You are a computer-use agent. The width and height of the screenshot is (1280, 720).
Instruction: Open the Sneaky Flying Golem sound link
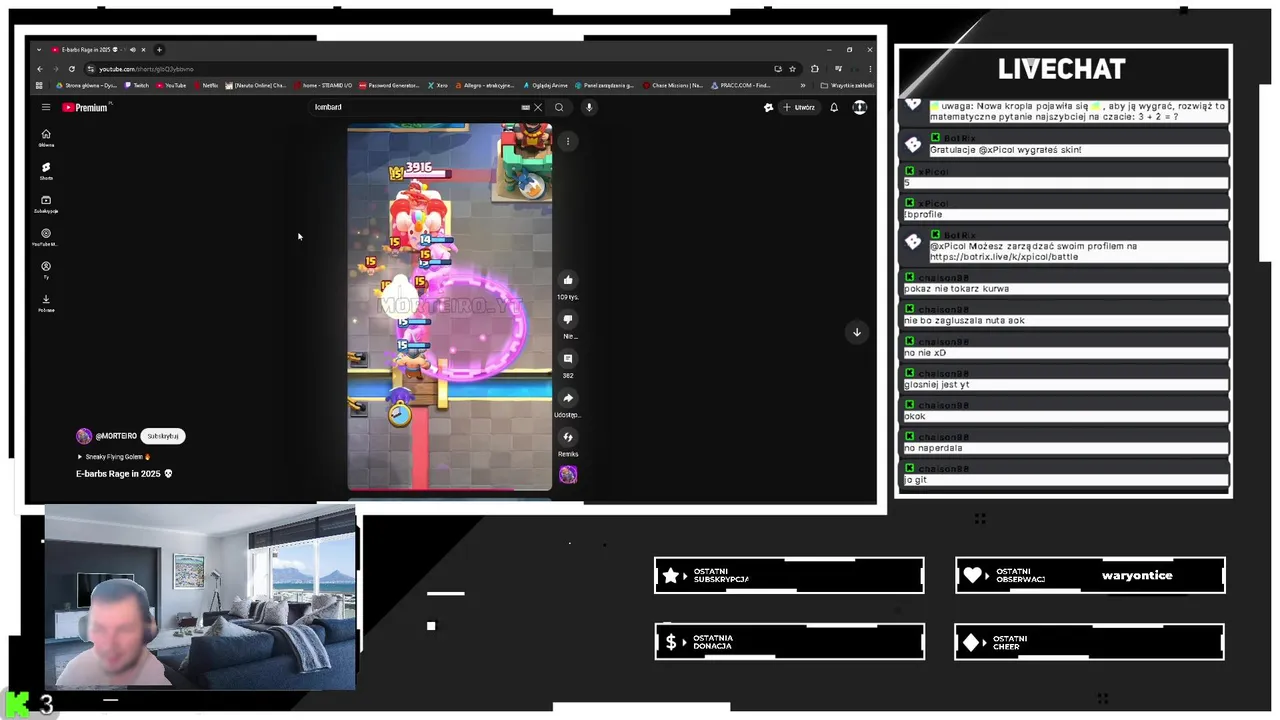coord(113,457)
